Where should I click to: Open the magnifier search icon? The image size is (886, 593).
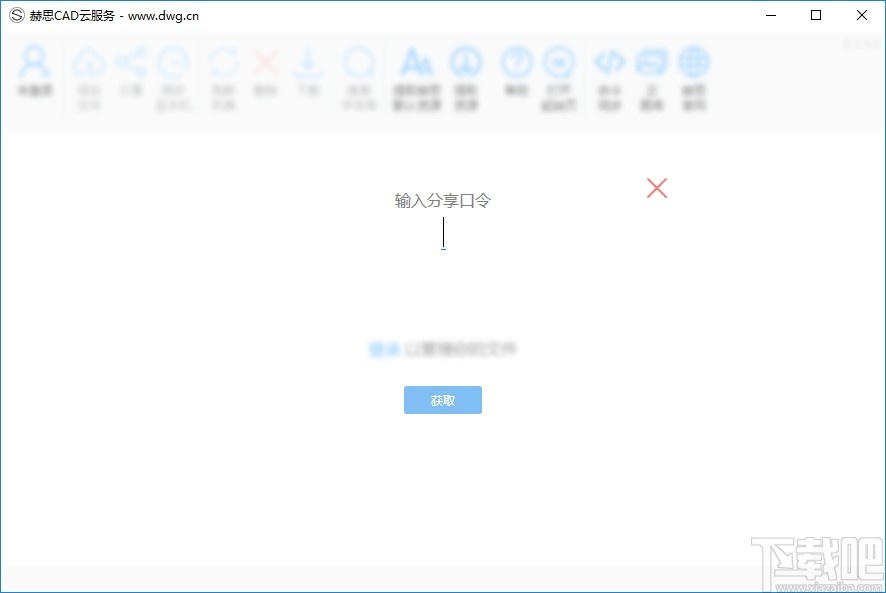point(358,62)
